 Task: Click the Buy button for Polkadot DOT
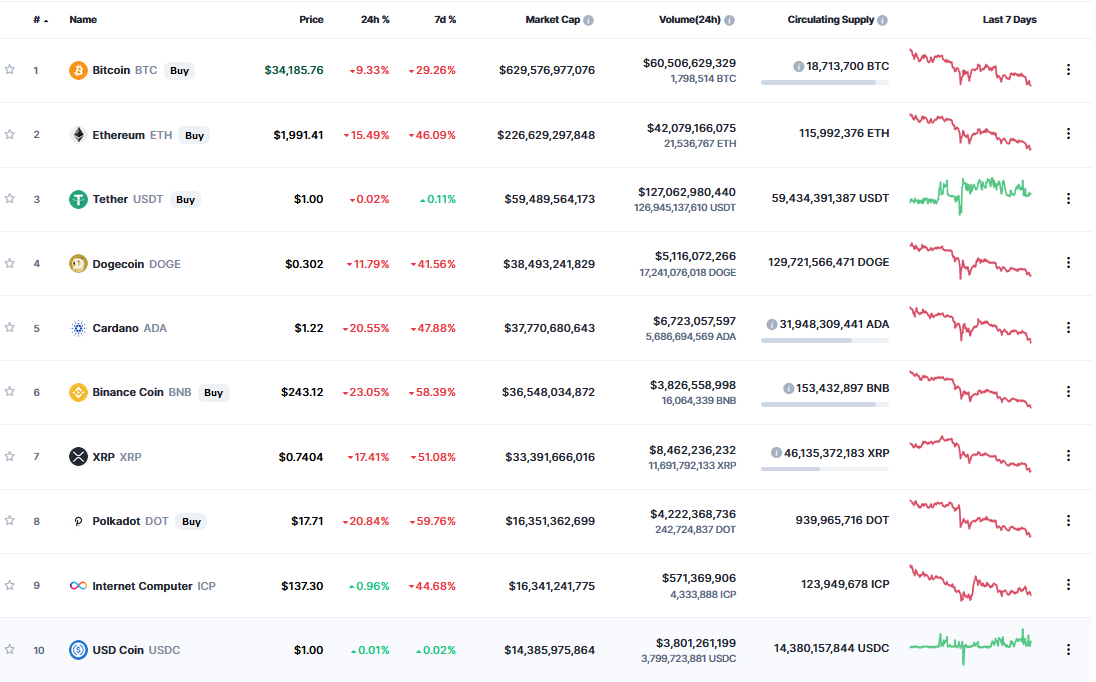point(192,521)
